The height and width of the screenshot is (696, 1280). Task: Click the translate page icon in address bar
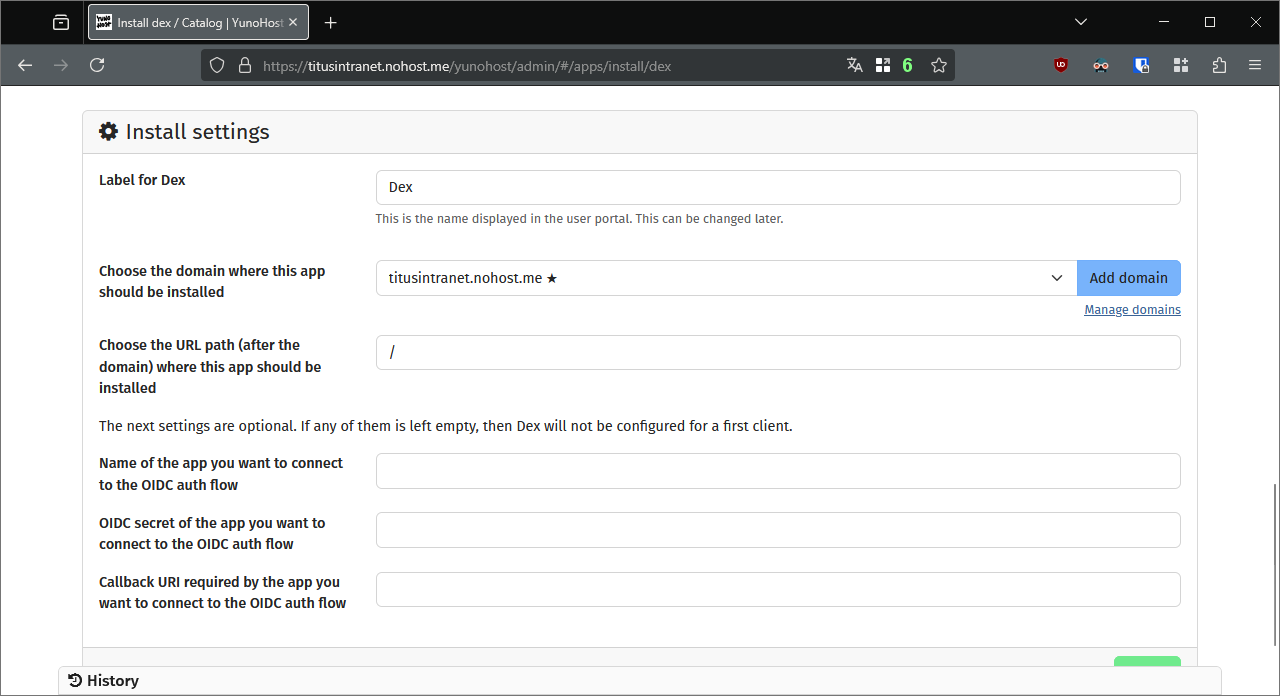coord(854,65)
